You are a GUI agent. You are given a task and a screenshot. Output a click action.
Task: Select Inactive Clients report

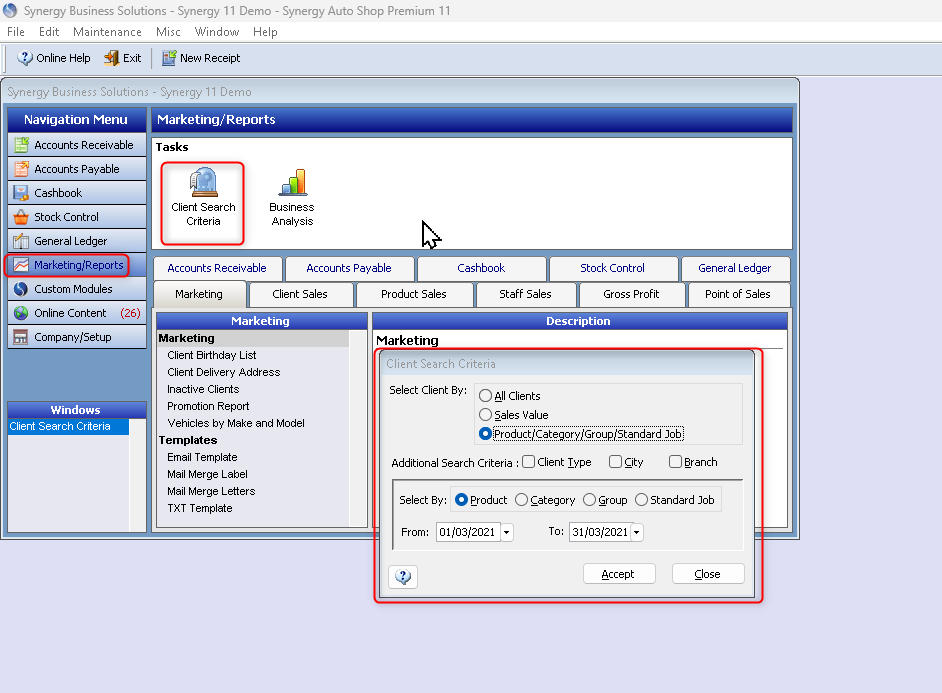click(203, 389)
